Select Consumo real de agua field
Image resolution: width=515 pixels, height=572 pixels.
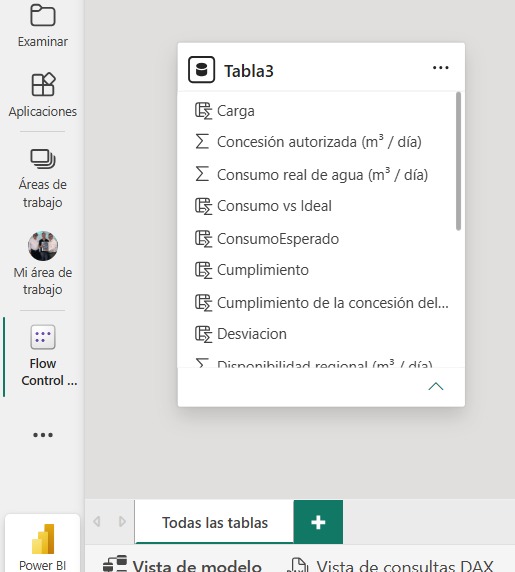point(321,174)
